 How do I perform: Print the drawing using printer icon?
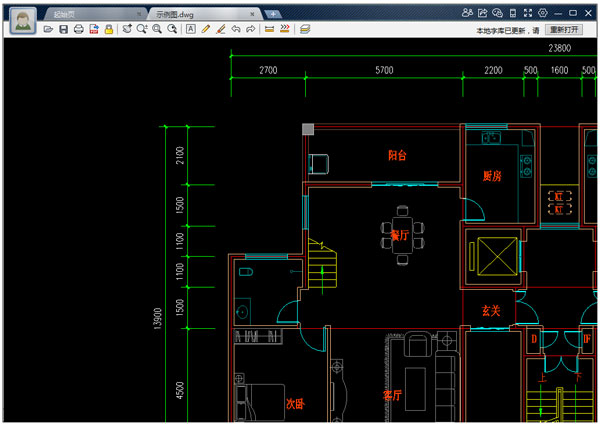point(78,29)
